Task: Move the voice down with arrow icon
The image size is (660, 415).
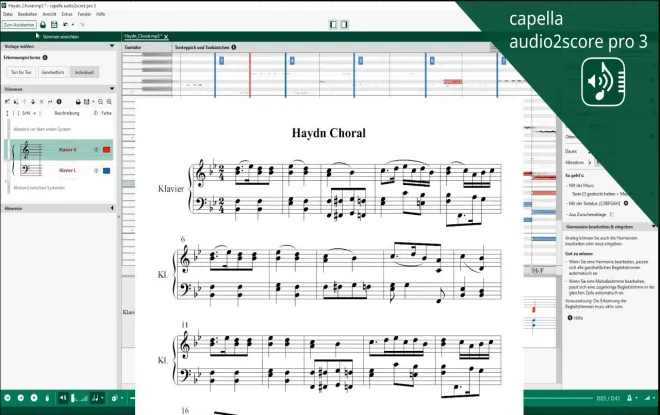Action: click(x=33, y=101)
